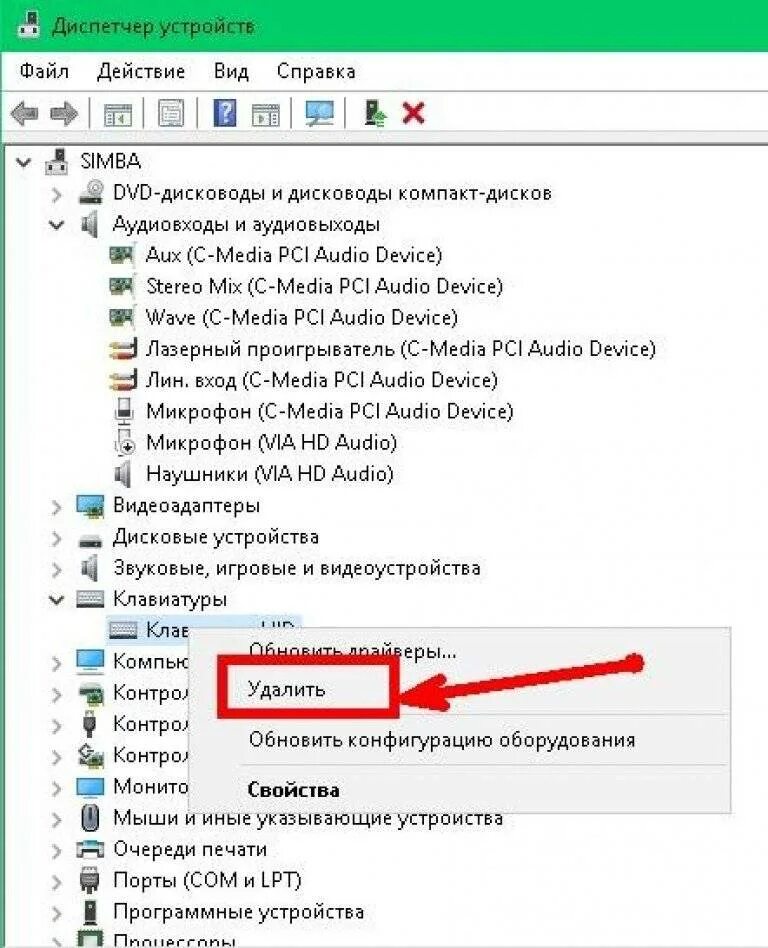Expand DVD-дисководы и дисководы компакт-дисков
This screenshot has height=948, width=768.
pyautogui.click(x=56, y=194)
